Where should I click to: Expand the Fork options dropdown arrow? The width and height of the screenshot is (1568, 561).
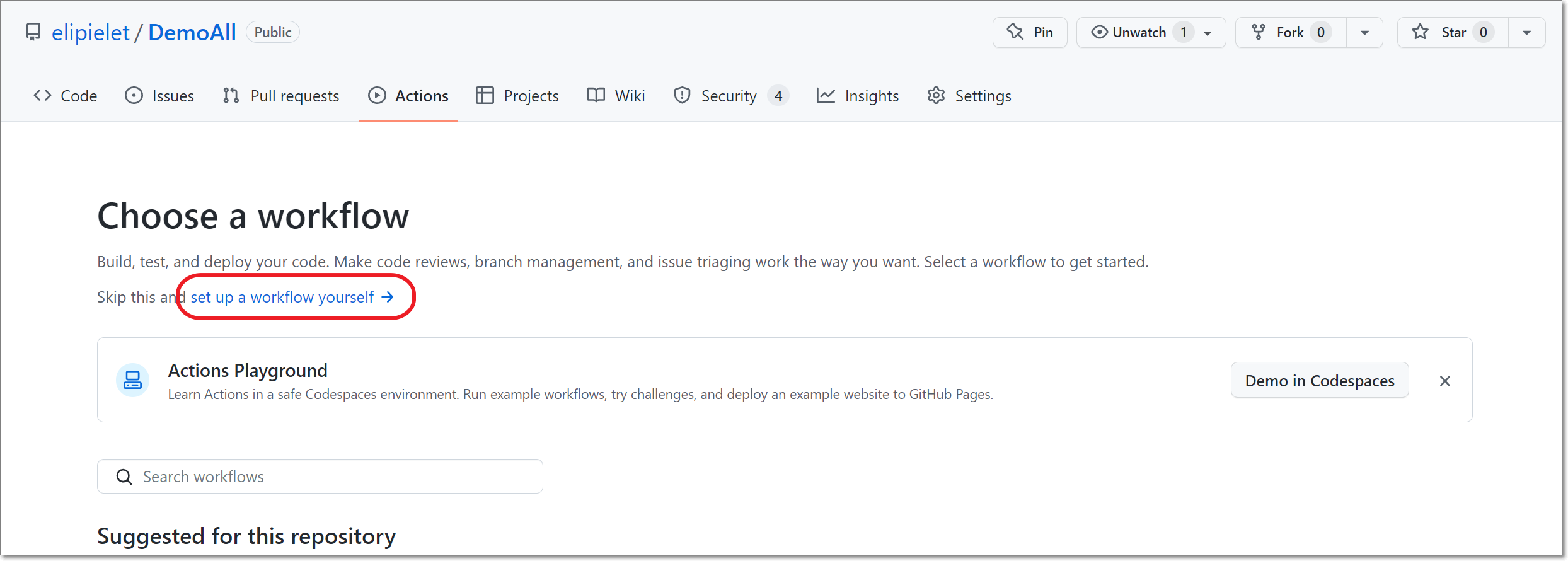(x=1364, y=33)
